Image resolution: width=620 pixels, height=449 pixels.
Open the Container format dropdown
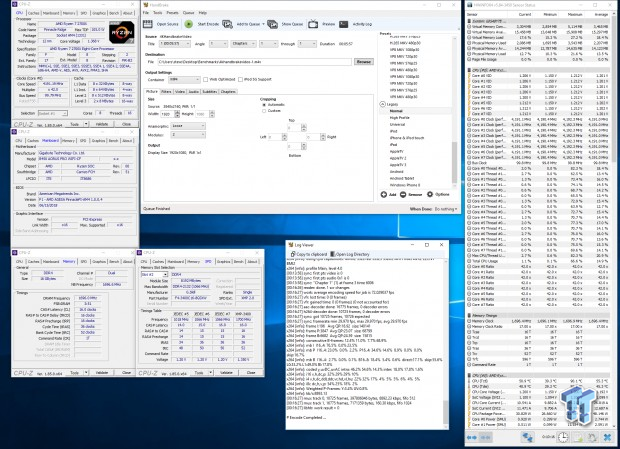click(184, 79)
